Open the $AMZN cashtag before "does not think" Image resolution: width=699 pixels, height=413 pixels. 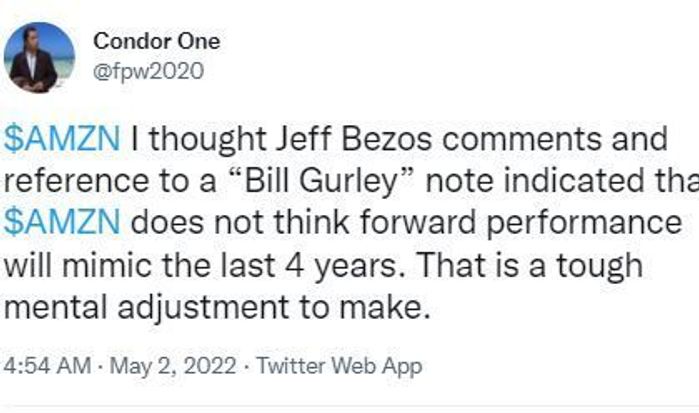pyautogui.click(x=62, y=220)
